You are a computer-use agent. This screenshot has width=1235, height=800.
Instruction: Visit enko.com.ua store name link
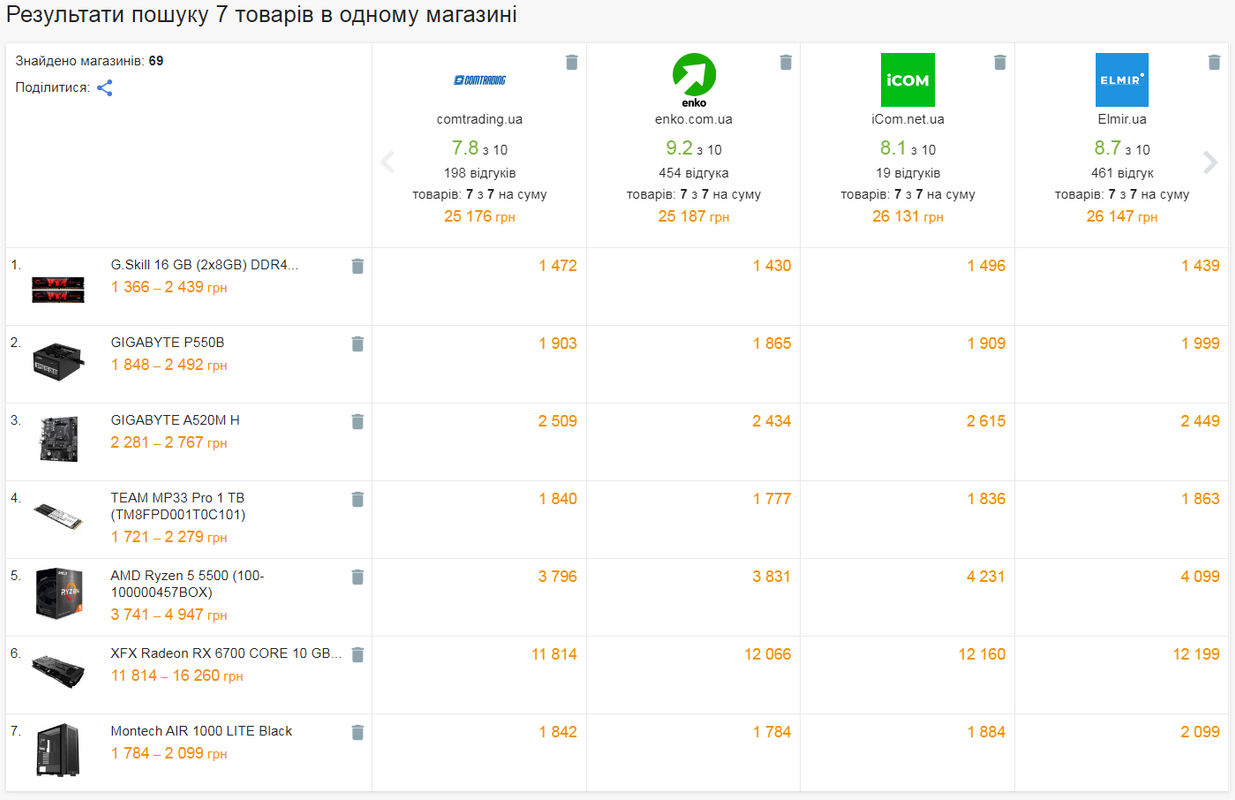coord(694,119)
